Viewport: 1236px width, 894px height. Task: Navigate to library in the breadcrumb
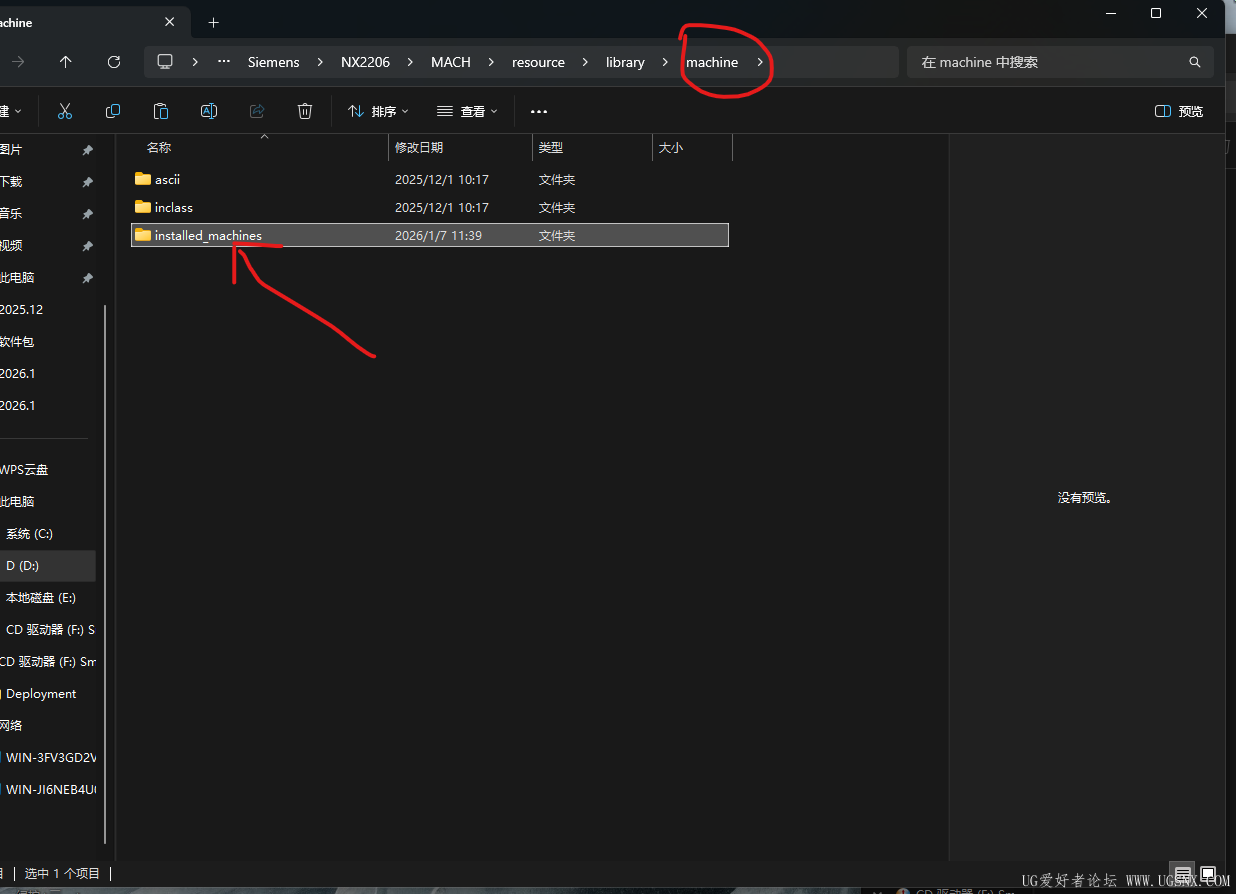[x=625, y=62]
